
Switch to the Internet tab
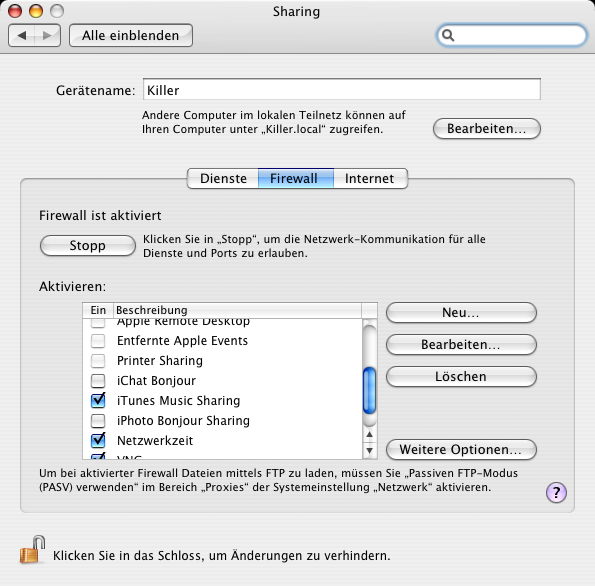pyautogui.click(x=370, y=178)
